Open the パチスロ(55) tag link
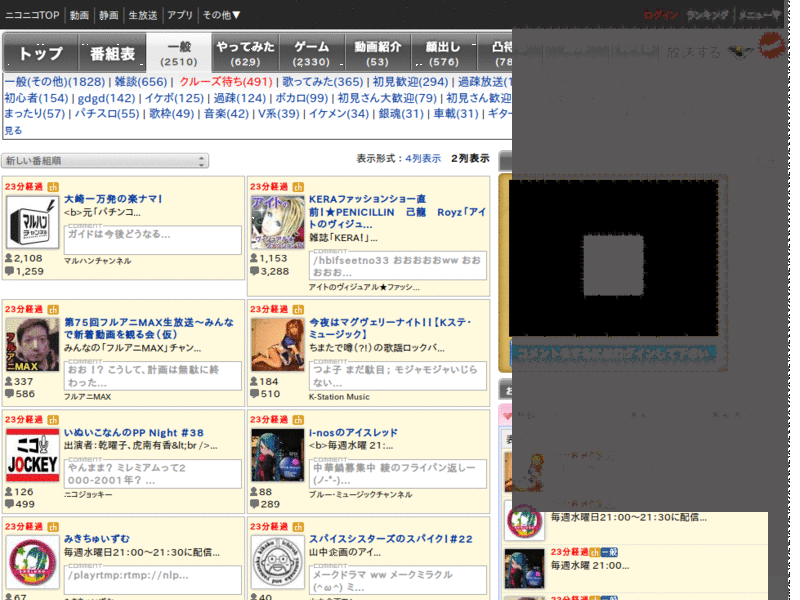The height and width of the screenshot is (600, 800). [x=107, y=113]
